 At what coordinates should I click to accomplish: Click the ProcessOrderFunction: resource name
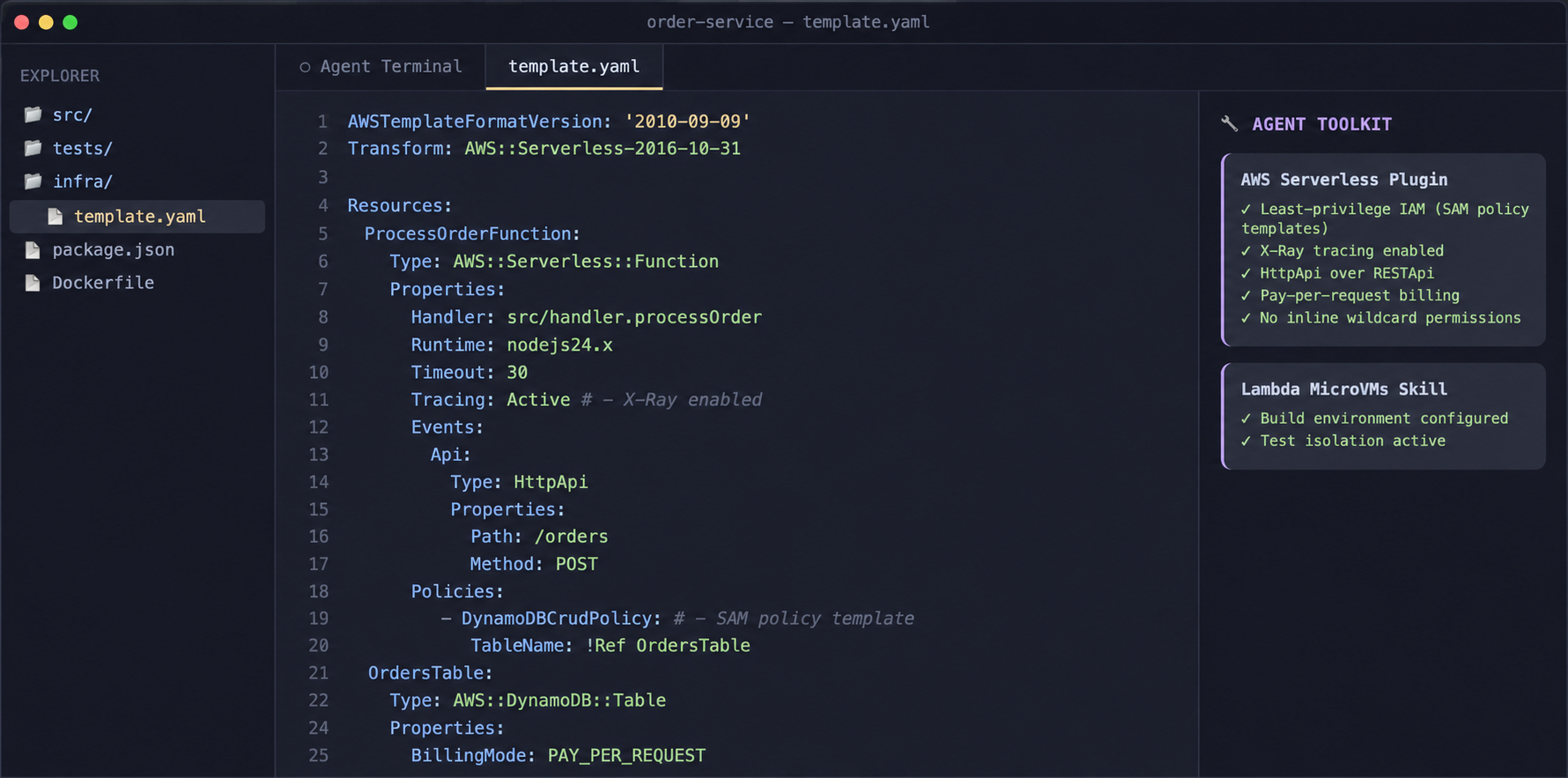pyautogui.click(x=472, y=234)
